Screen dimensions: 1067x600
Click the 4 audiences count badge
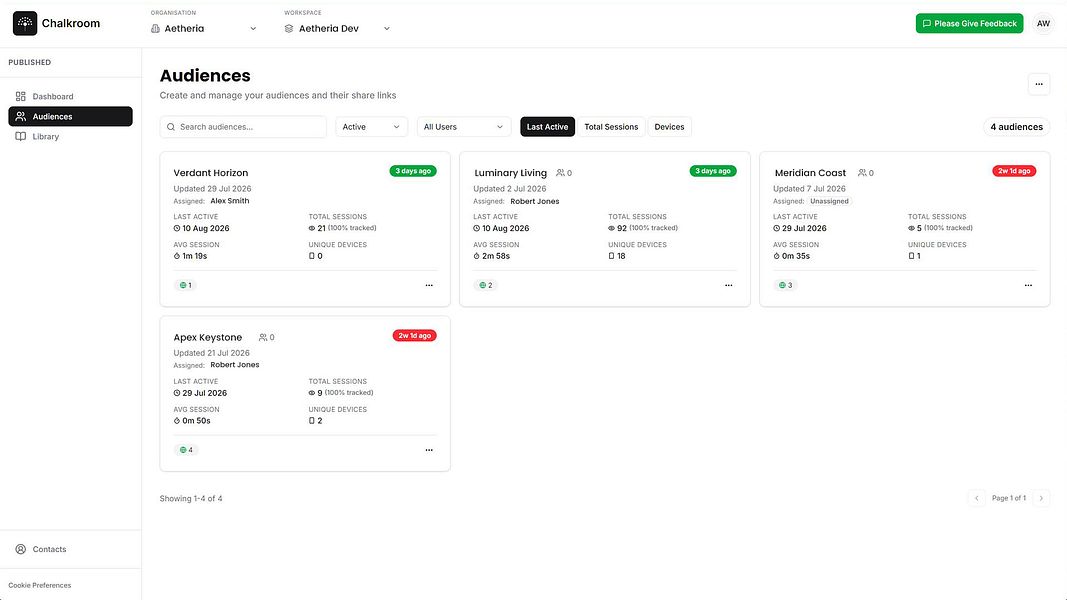1016,127
